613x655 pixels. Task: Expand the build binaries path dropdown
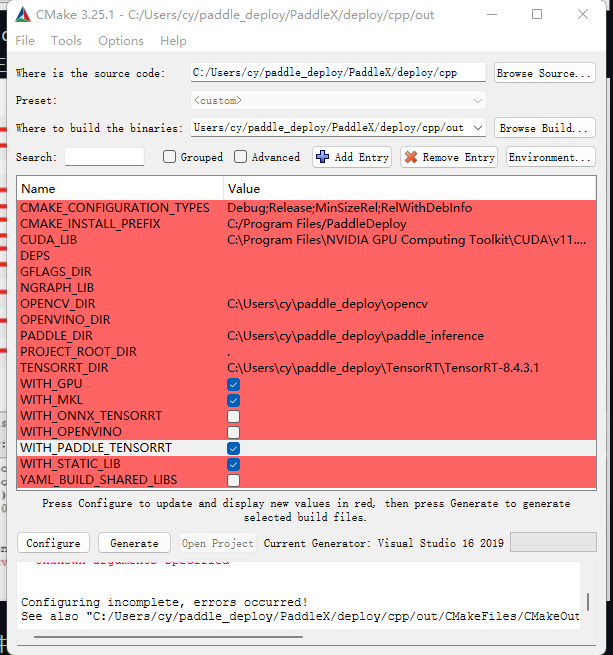[478, 127]
